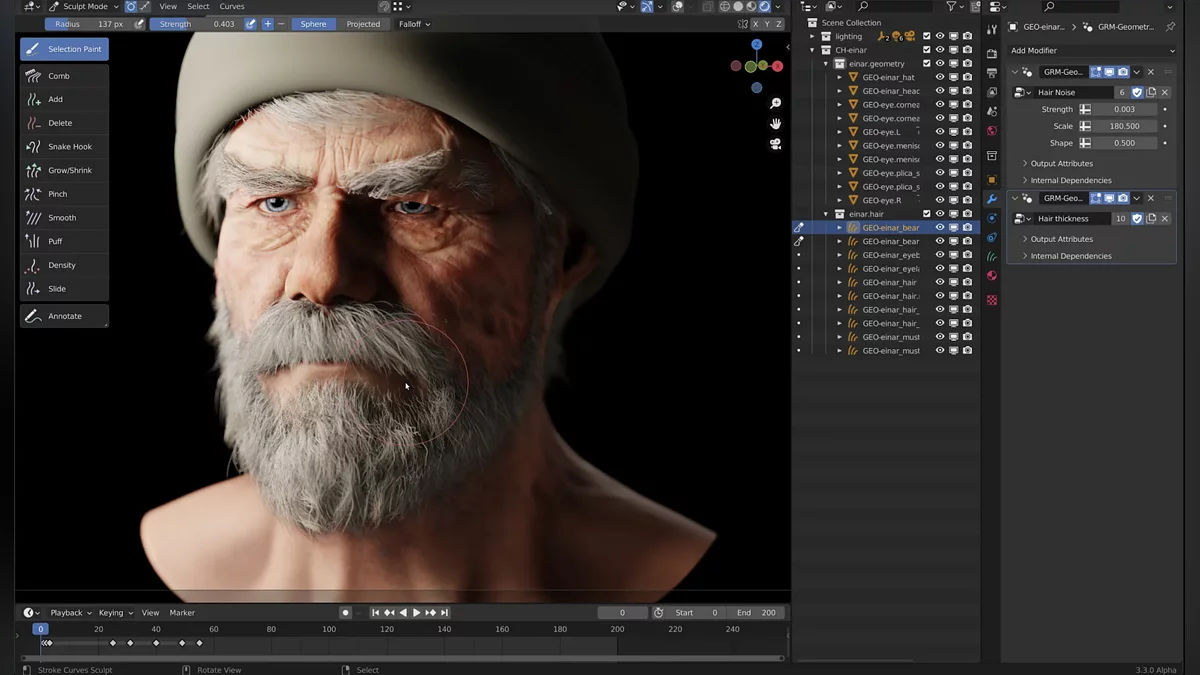
Task: Pick the Density tool
Action: point(64,265)
